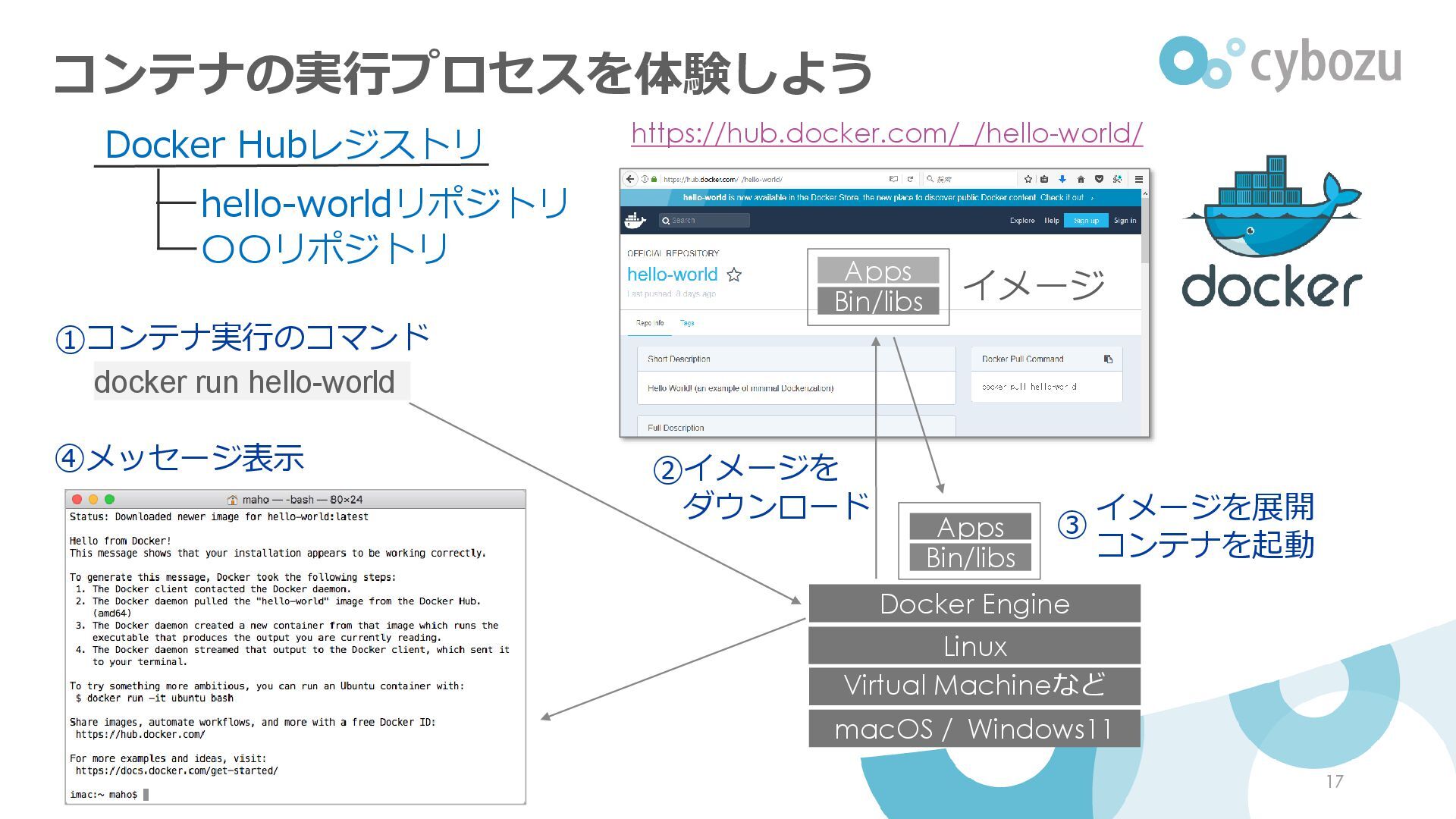Click the Short Description heading
This screenshot has width=1456, height=819.
coord(679,359)
